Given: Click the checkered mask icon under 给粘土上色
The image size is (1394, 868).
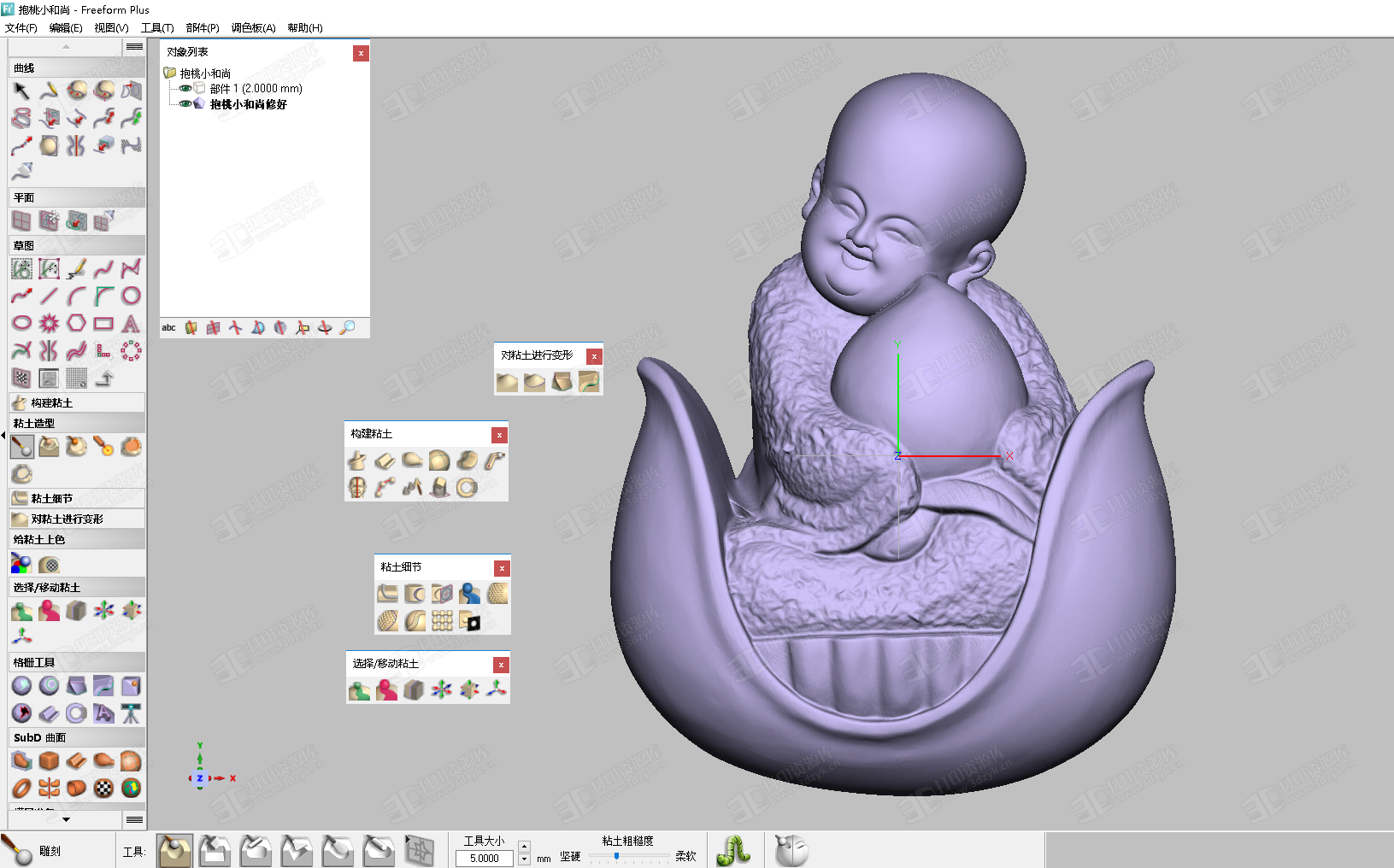Looking at the screenshot, I should coord(50,565).
